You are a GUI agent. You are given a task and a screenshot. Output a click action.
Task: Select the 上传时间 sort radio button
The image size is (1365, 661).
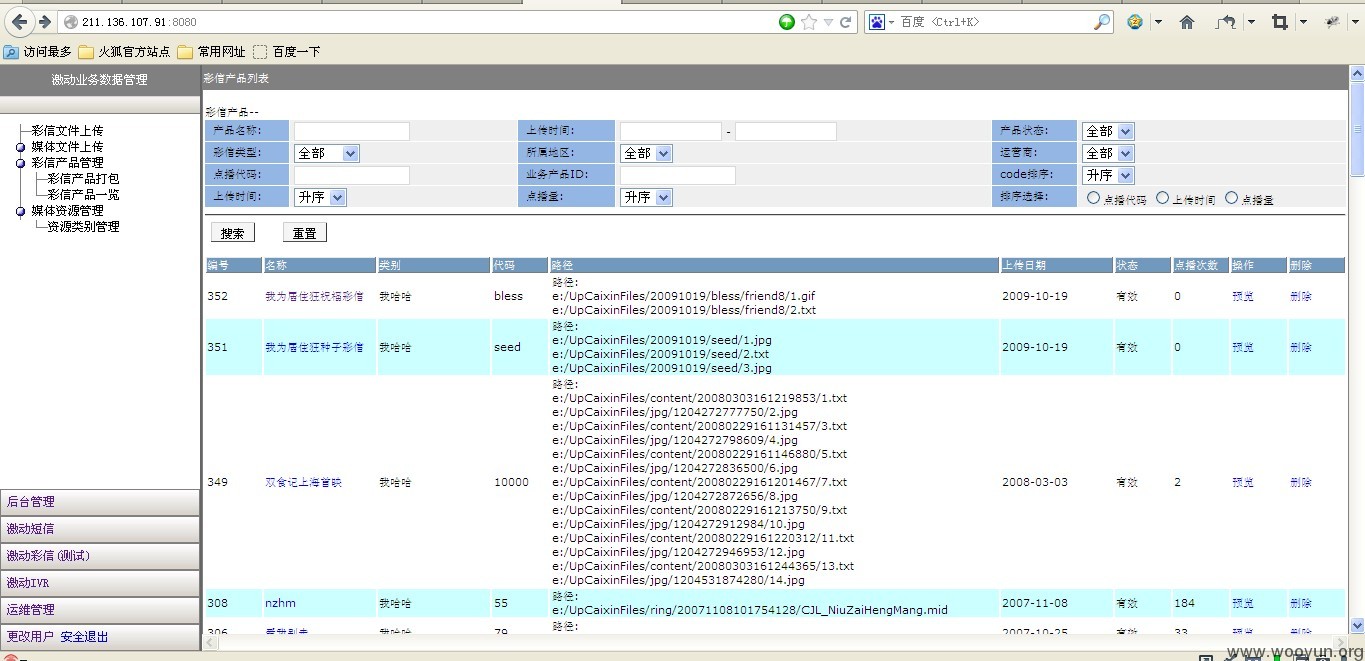click(x=1162, y=198)
